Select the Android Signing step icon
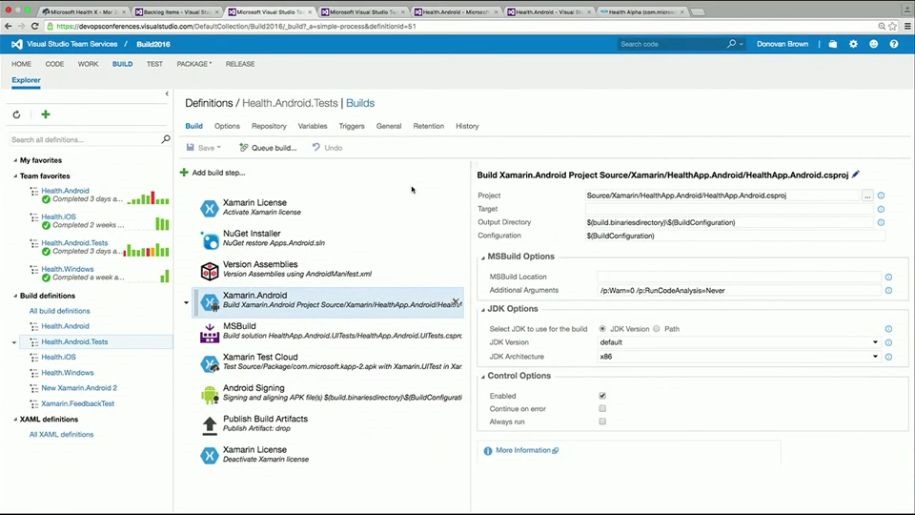 click(209, 394)
